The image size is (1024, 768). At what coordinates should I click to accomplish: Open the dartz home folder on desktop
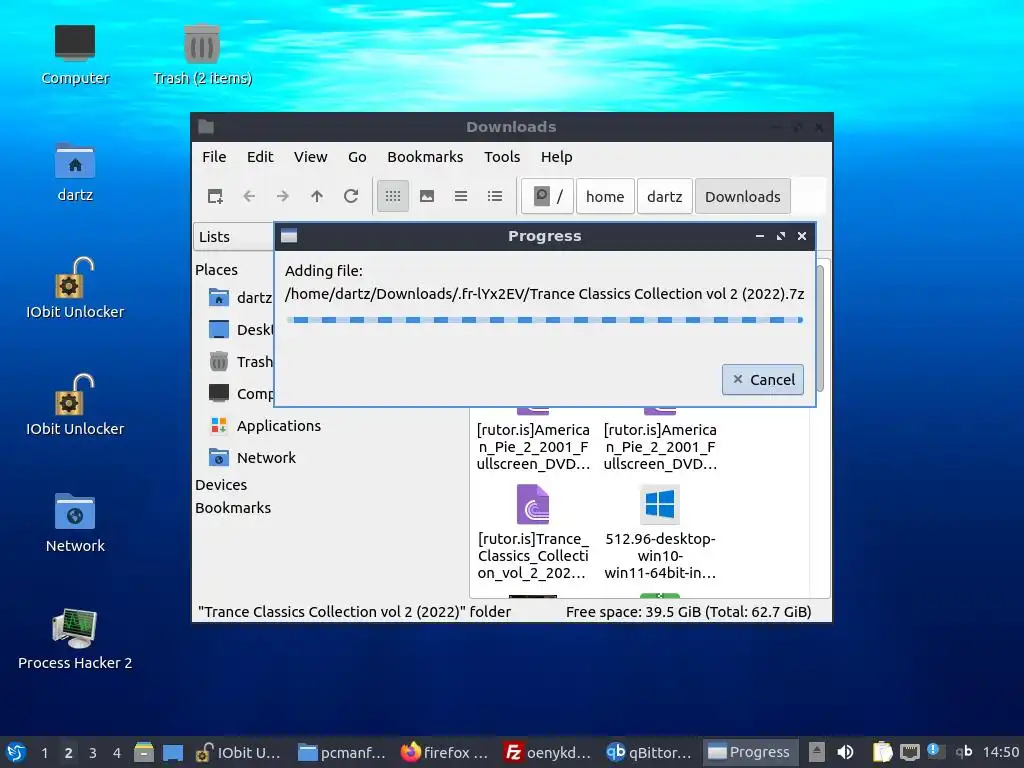tap(74, 172)
